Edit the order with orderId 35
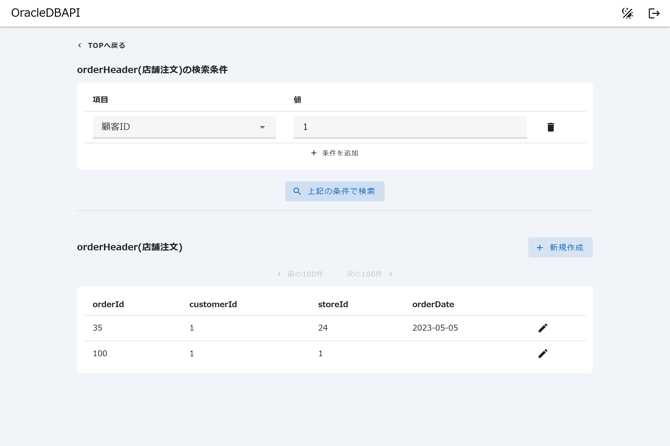This screenshot has width=670, height=446. [x=543, y=328]
